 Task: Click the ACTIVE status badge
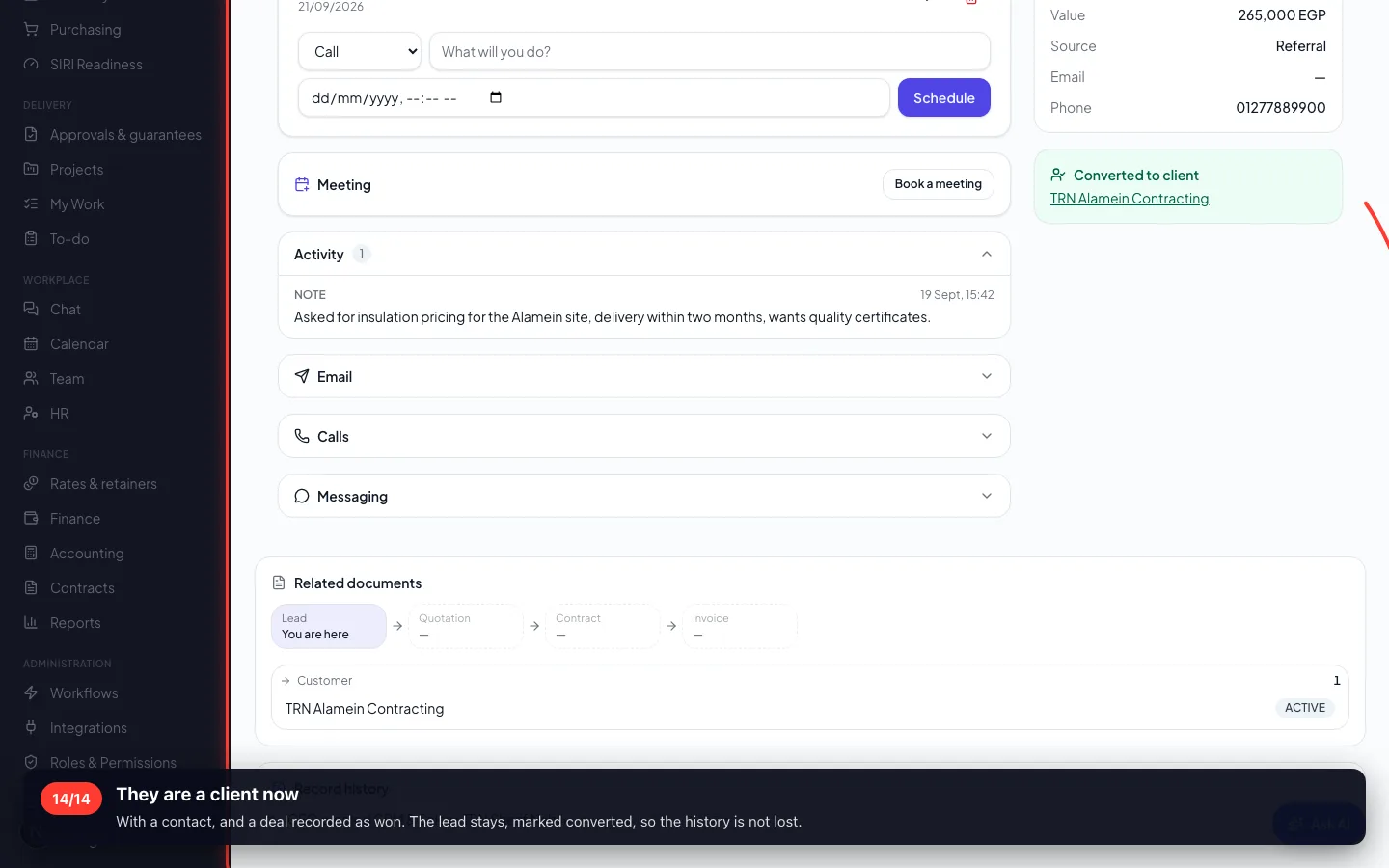pos(1305,708)
